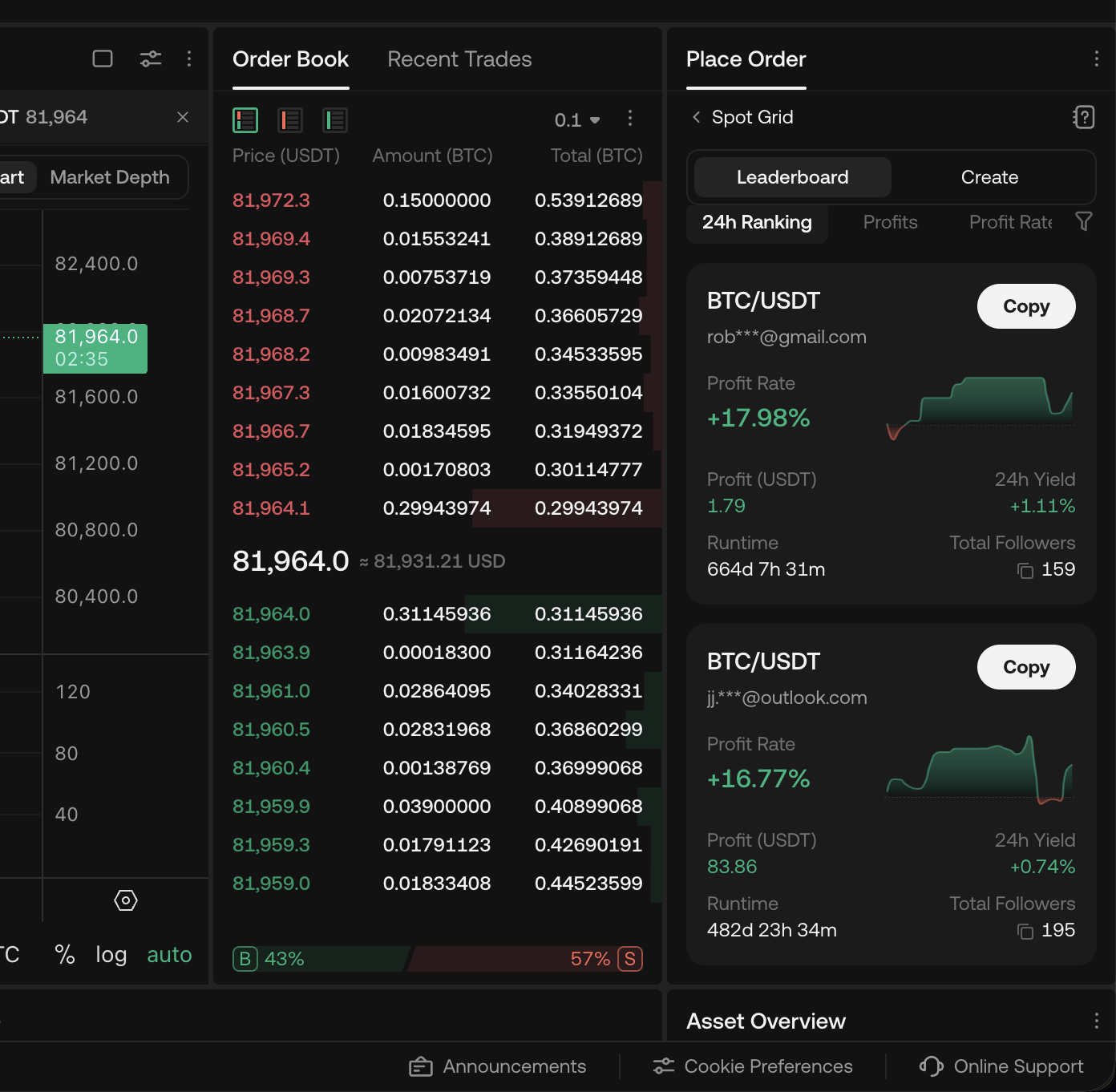Switch to the buy-orders-only book view icon

(335, 120)
